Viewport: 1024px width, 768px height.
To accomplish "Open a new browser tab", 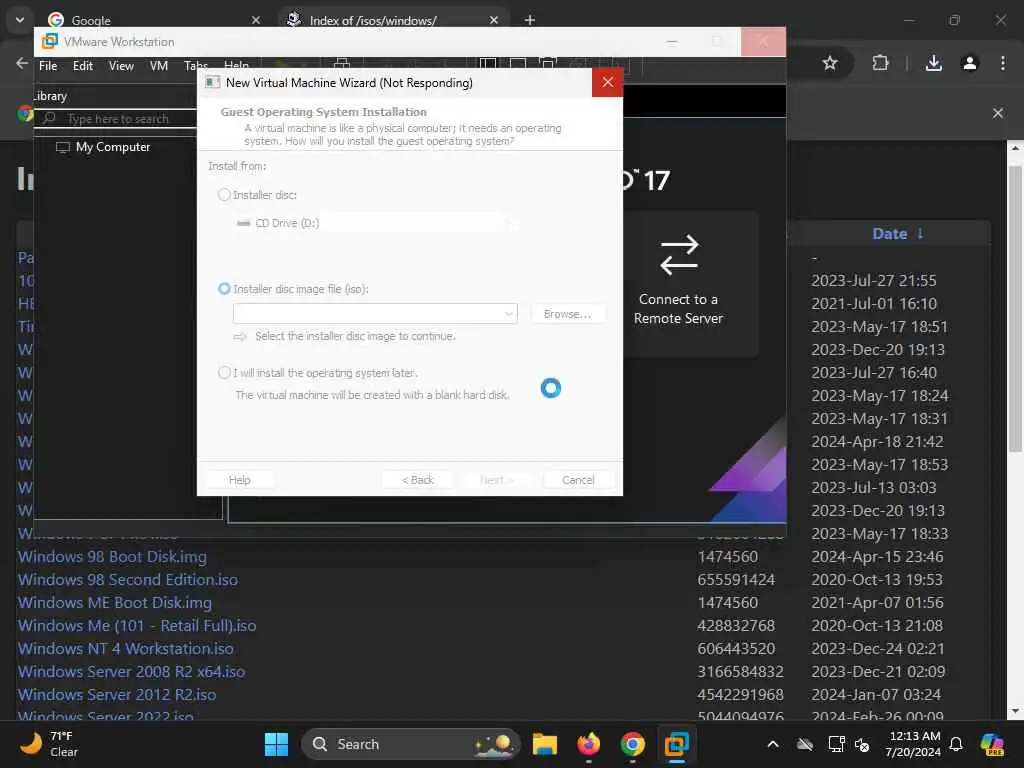I will pos(530,20).
